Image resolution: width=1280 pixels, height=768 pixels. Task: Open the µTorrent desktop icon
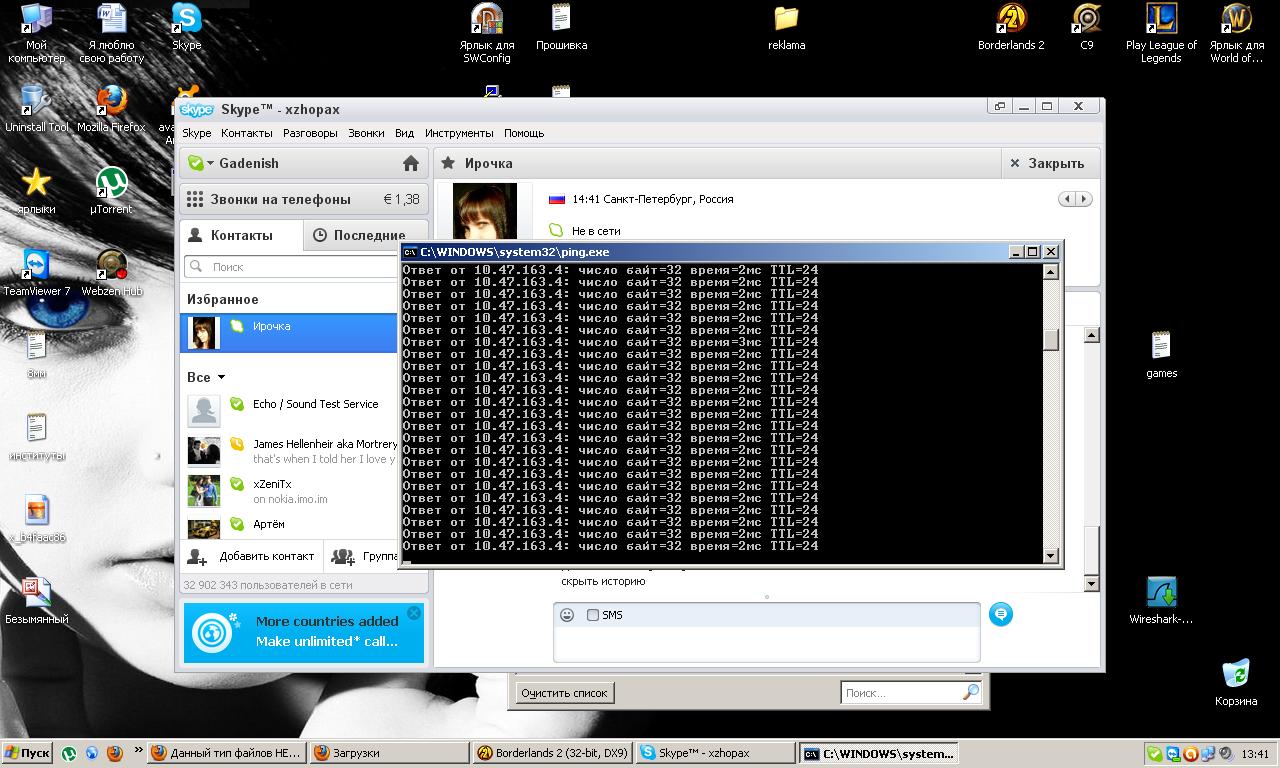coord(111,183)
